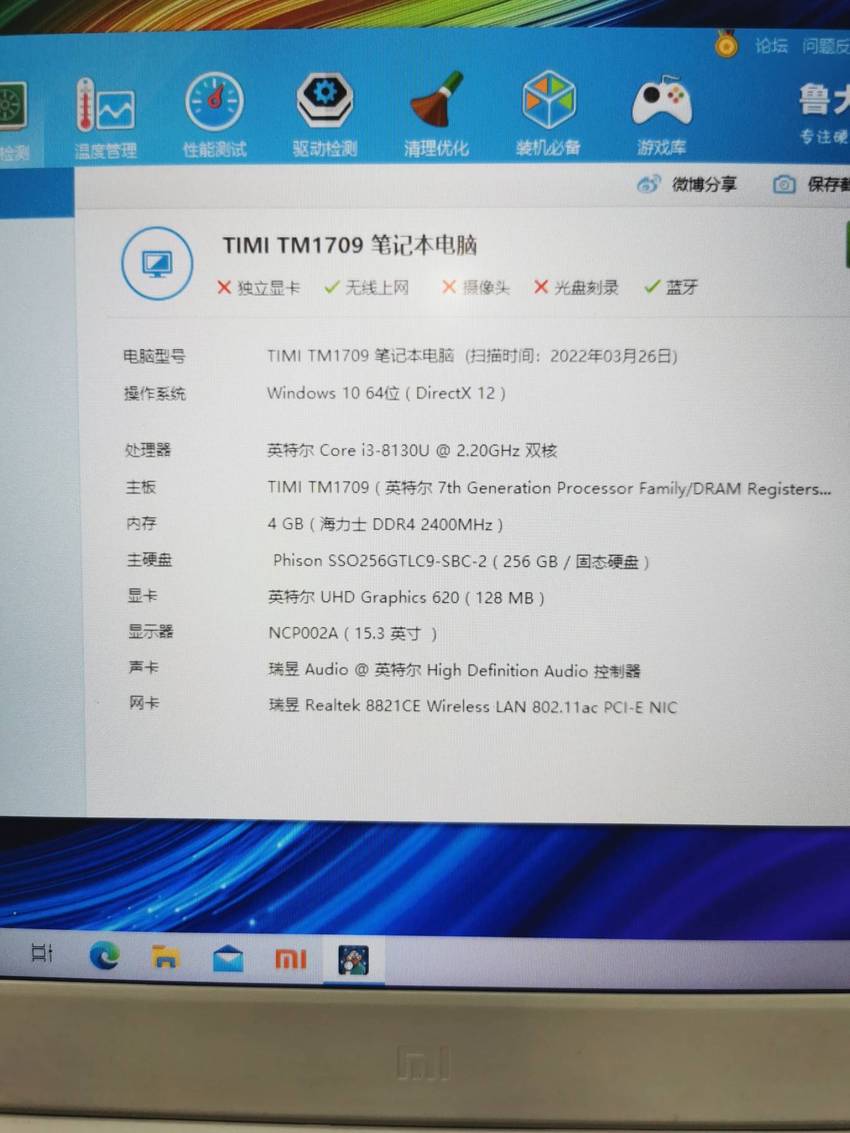Click the 处理器 label

click(x=148, y=450)
